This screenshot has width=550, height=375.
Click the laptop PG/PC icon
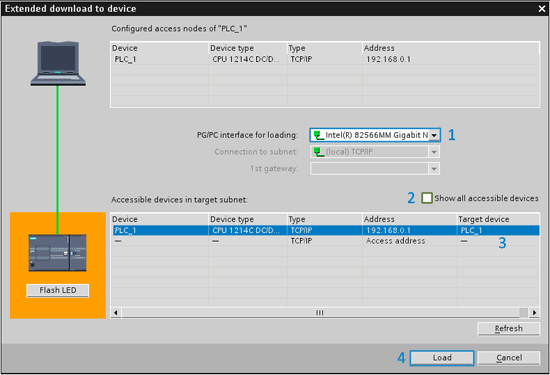pos(58,63)
